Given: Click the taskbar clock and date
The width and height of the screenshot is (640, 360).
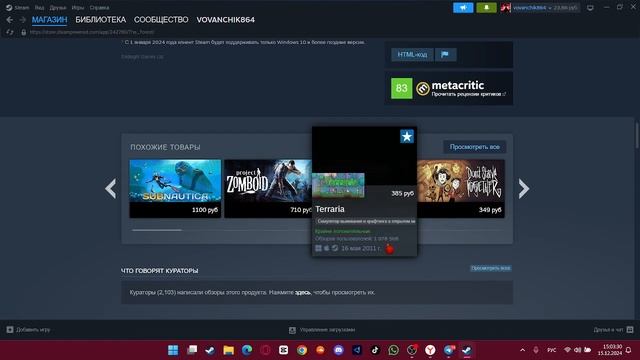Looking at the screenshot, I should [x=610, y=350].
